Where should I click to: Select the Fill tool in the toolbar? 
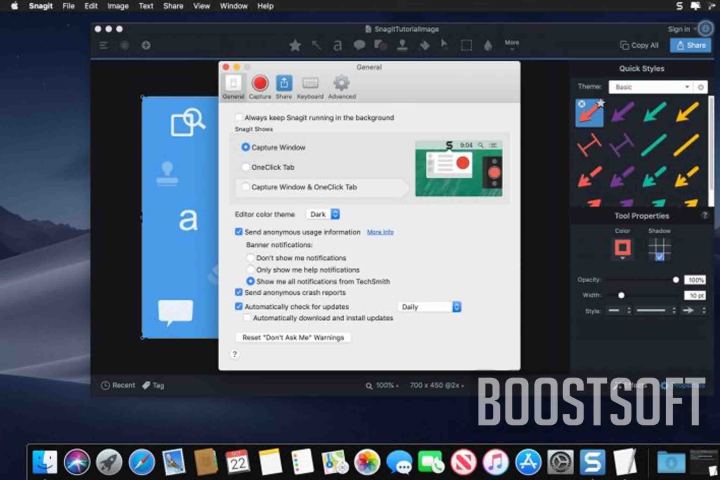424,45
